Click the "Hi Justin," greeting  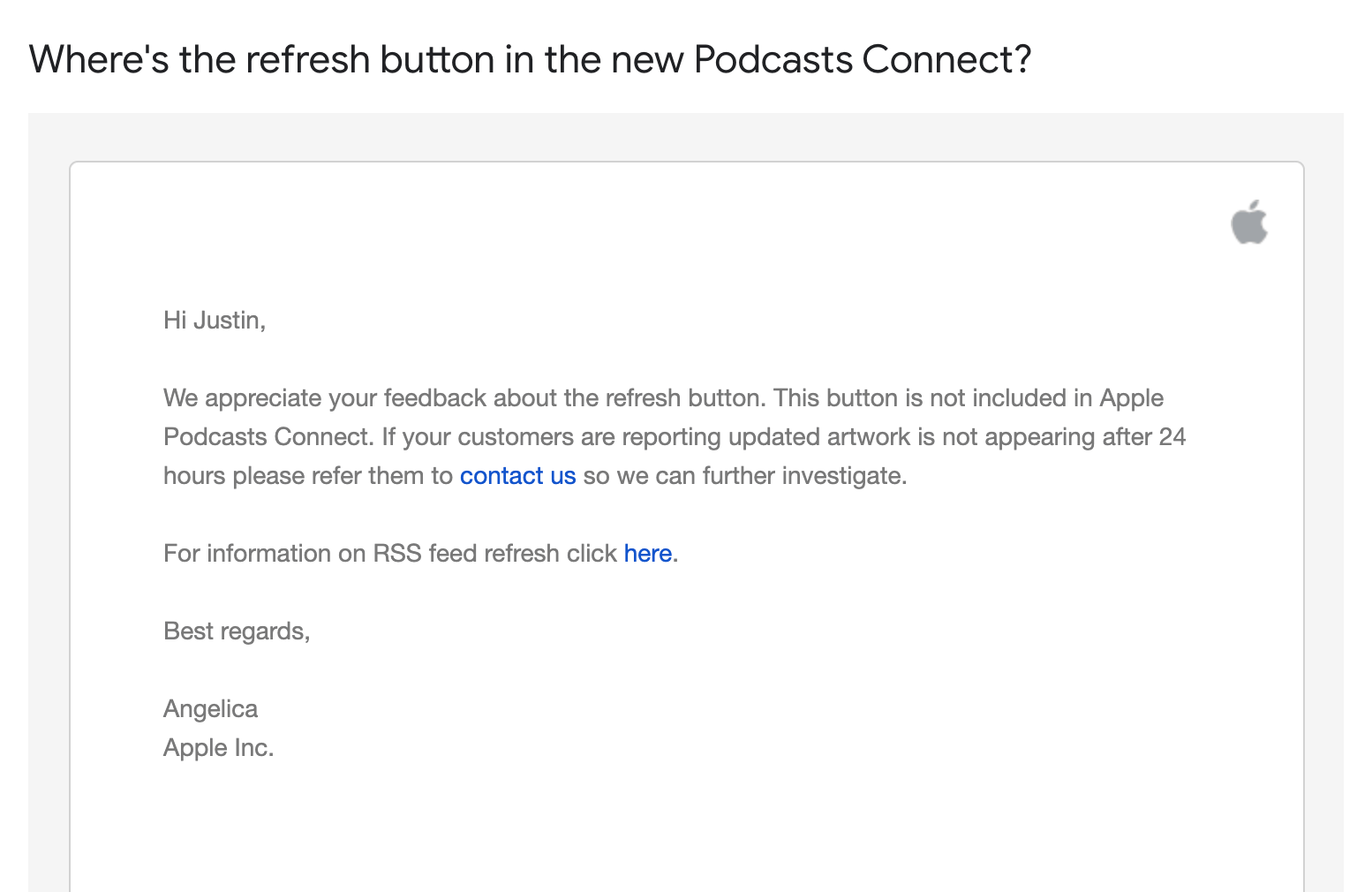click(215, 321)
